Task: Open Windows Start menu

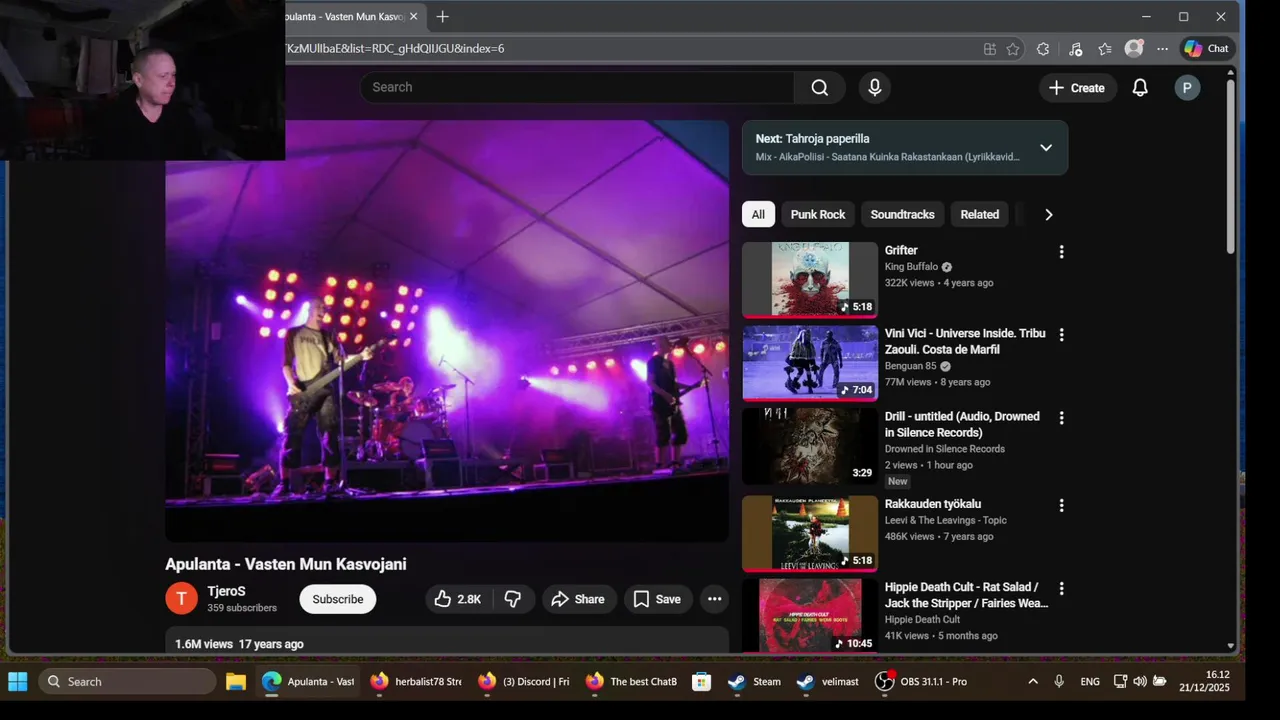Action: coord(18,682)
